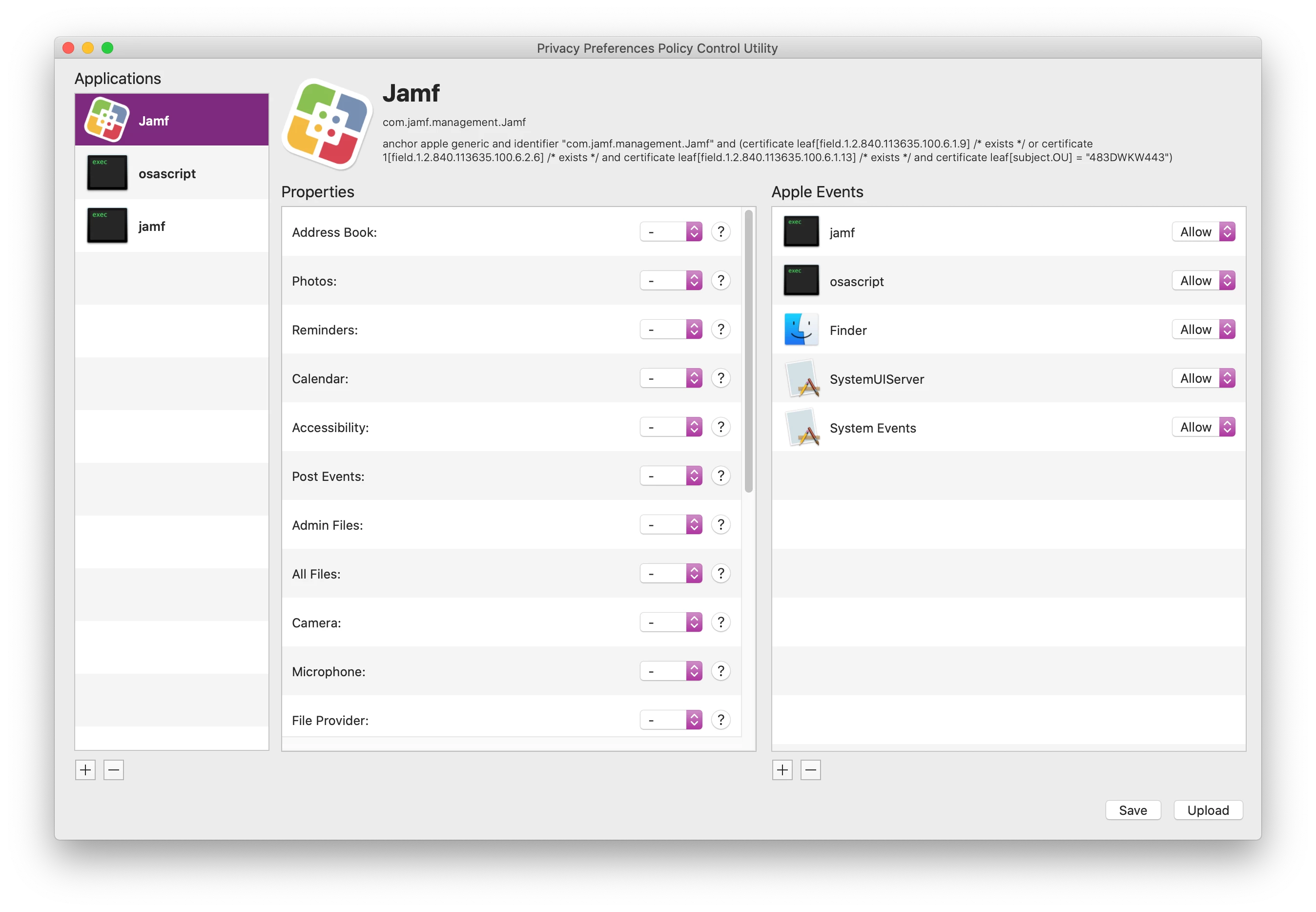The width and height of the screenshot is (1316, 912).
Task: Open Microphone permission dropdown
Action: 671,671
